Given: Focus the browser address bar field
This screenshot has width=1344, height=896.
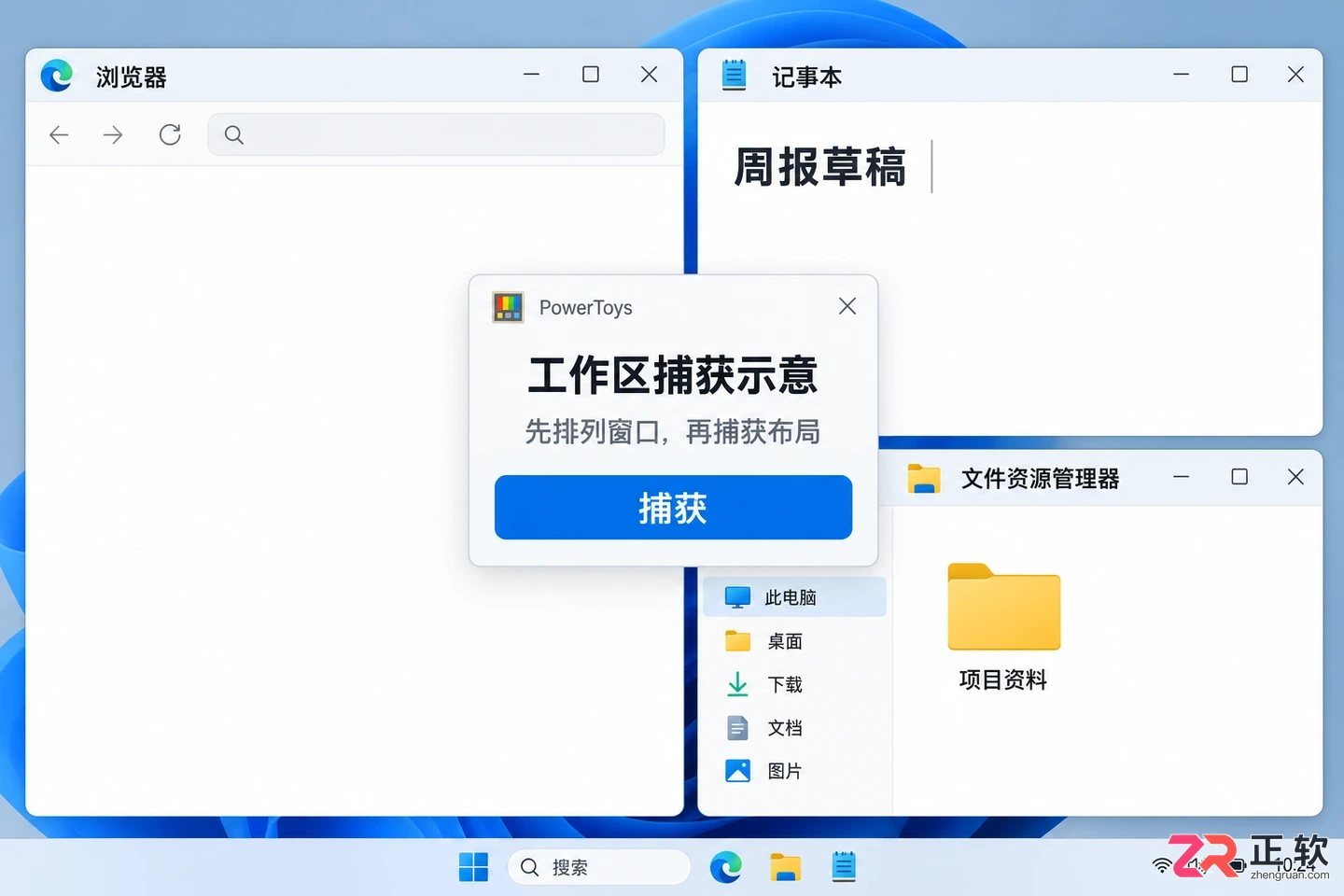Looking at the screenshot, I should tap(436, 134).
